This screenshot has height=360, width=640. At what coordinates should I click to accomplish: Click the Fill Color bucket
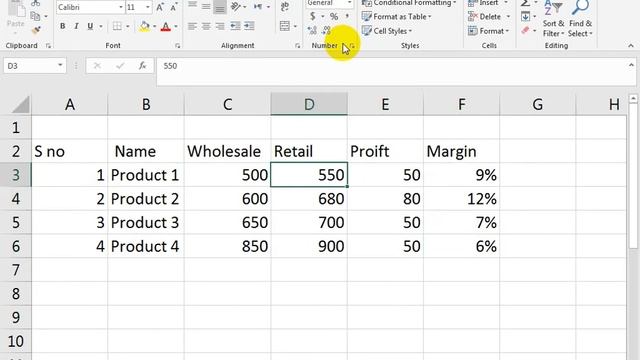point(144,27)
